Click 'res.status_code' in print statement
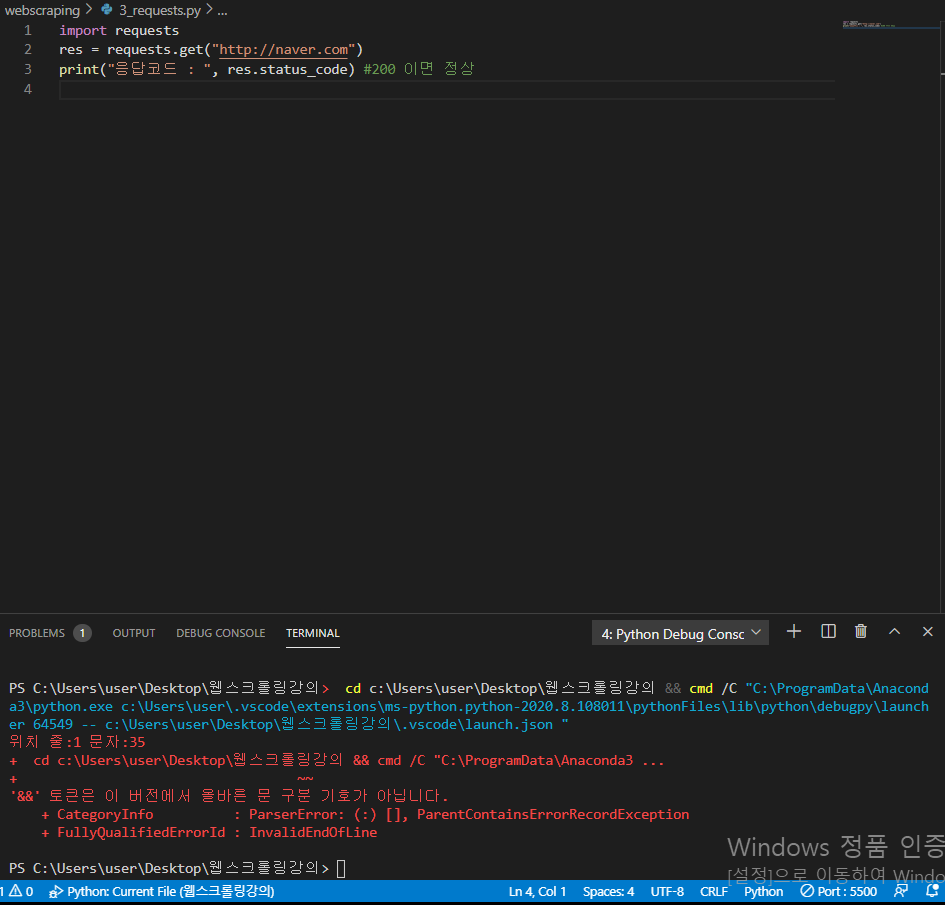 (x=287, y=69)
